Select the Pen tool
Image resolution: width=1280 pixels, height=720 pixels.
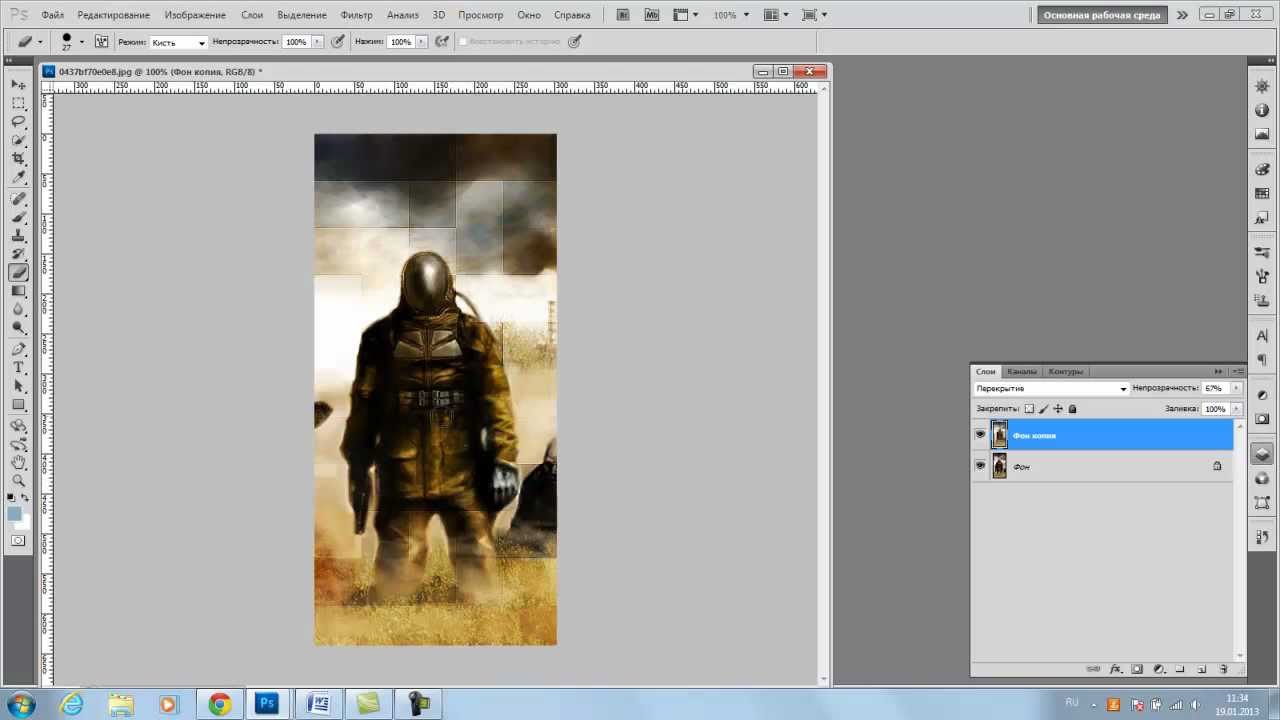(18, 349)
